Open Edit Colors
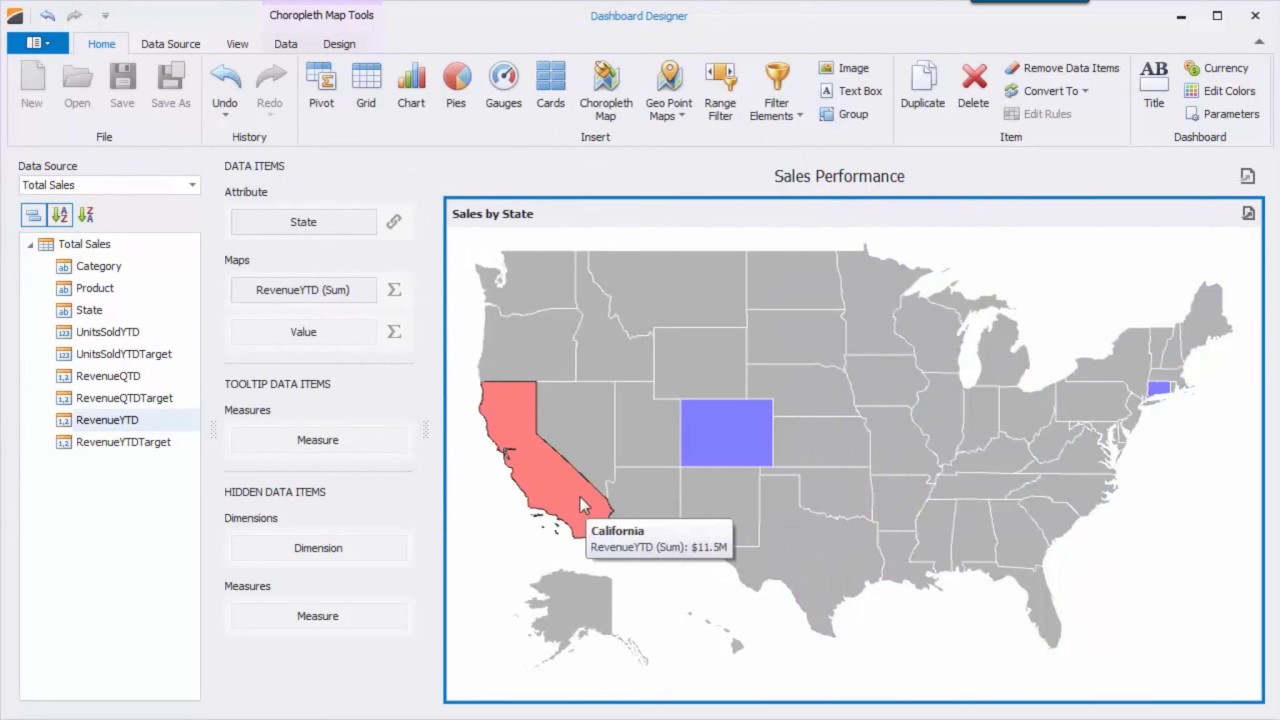 1219,91
